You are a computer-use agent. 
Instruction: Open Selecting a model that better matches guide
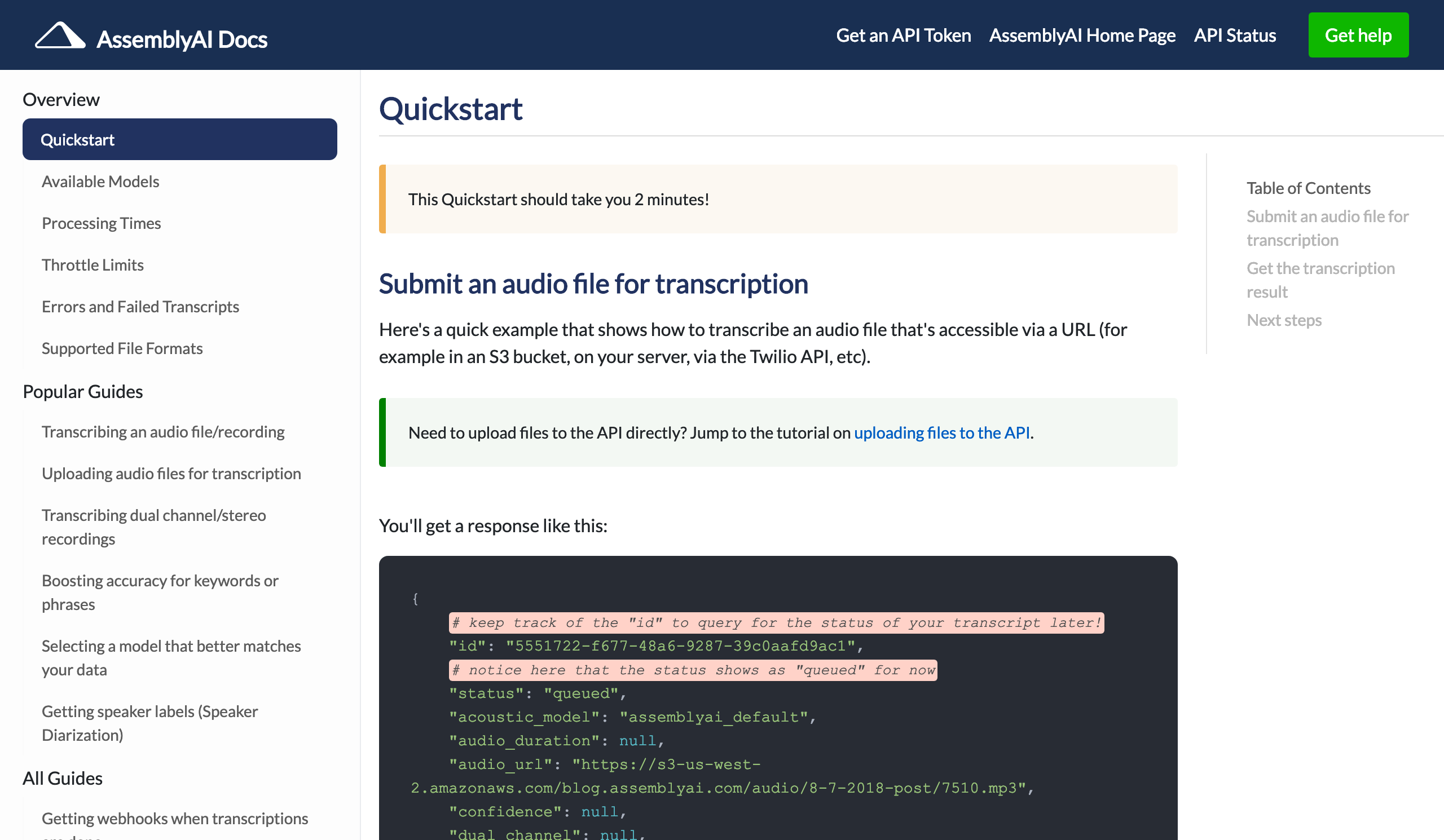[171, 657]
